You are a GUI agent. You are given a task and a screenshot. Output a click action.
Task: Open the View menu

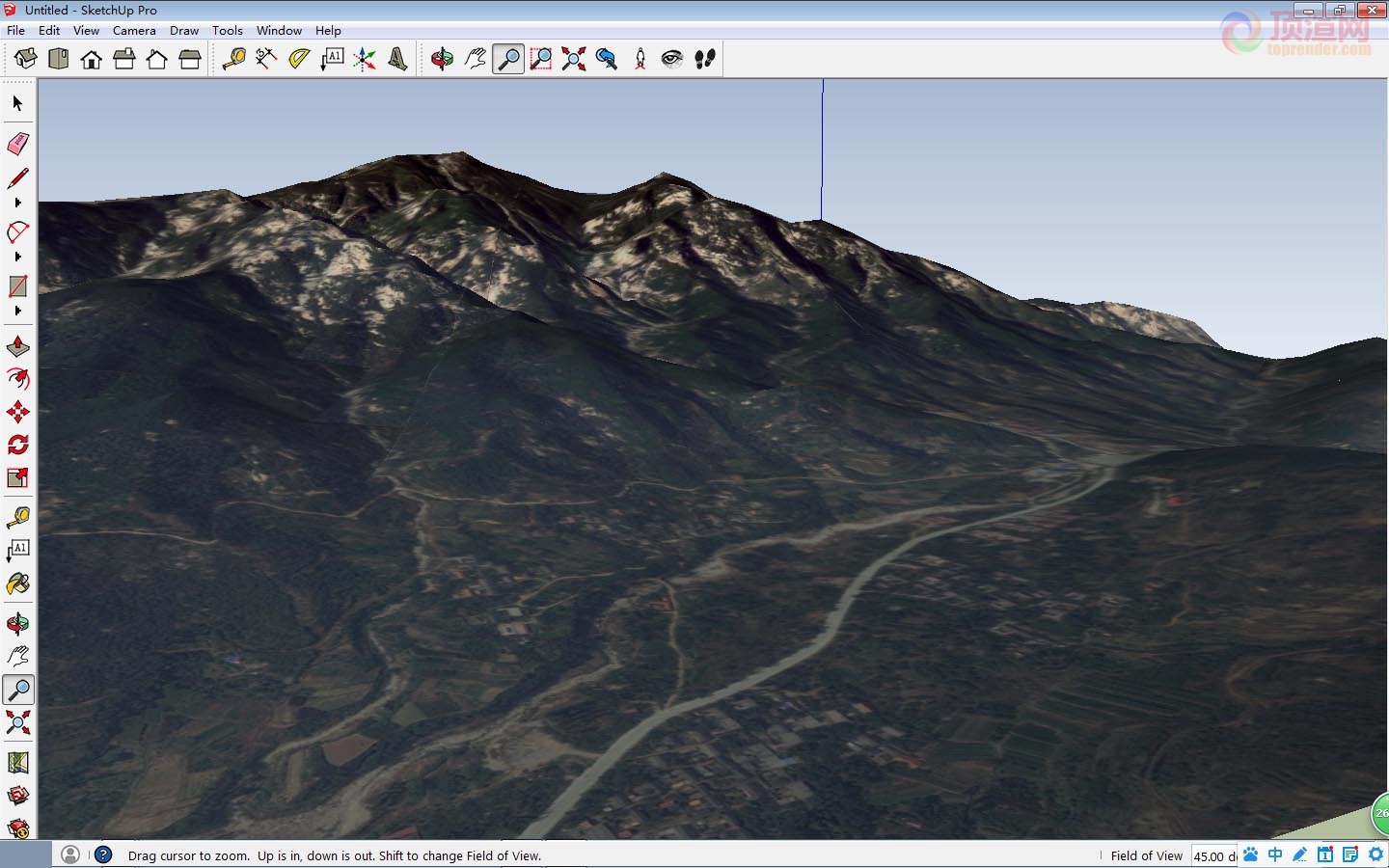pos(86,30)
